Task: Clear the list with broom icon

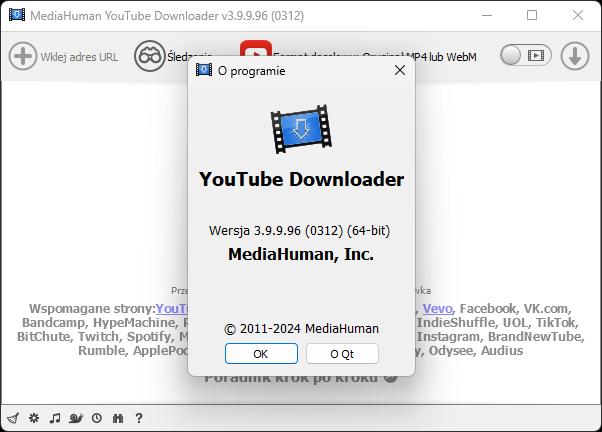Action: pyautogui.click(x=13, y=418)
